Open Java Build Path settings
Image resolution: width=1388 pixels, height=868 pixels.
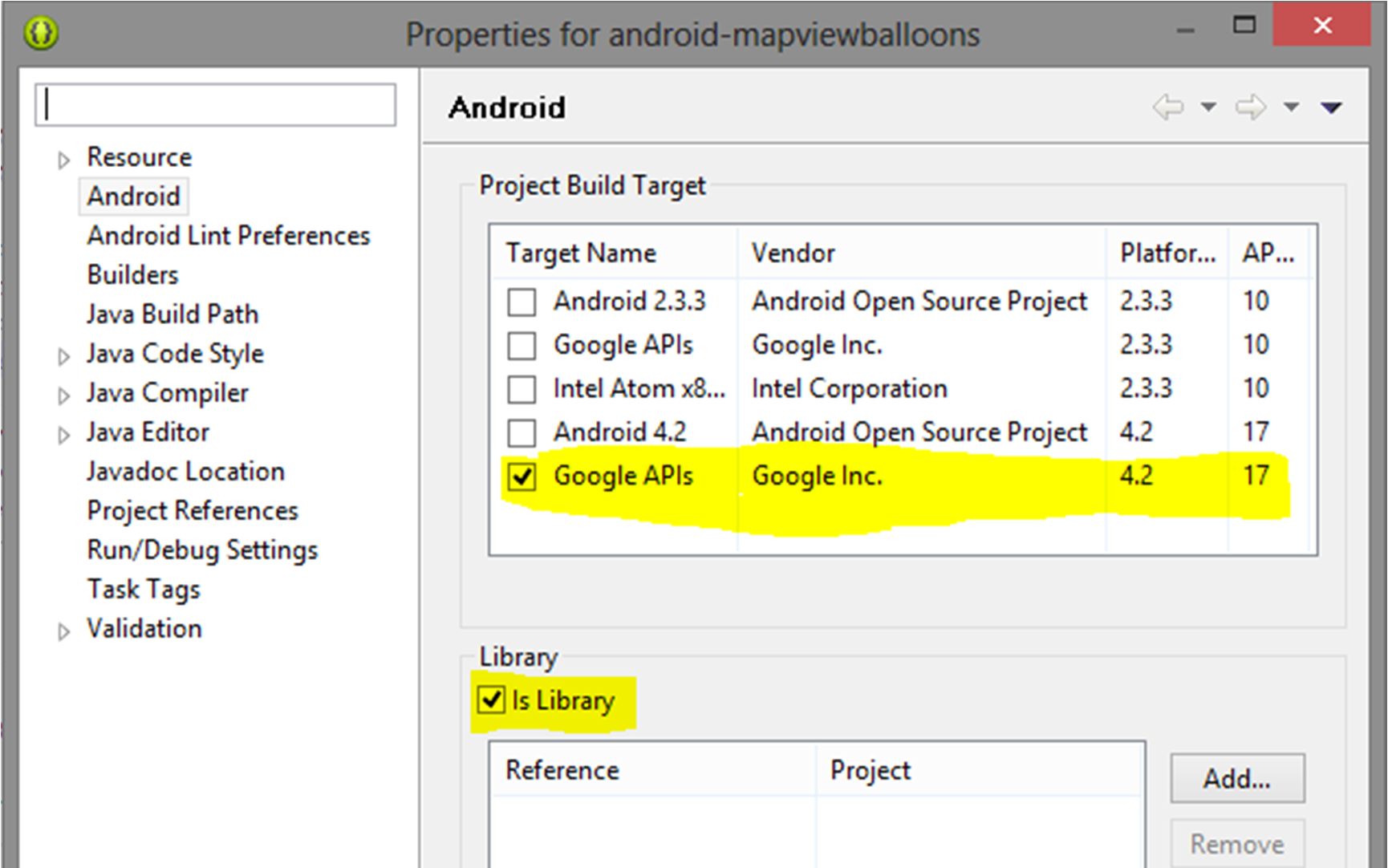172,314
